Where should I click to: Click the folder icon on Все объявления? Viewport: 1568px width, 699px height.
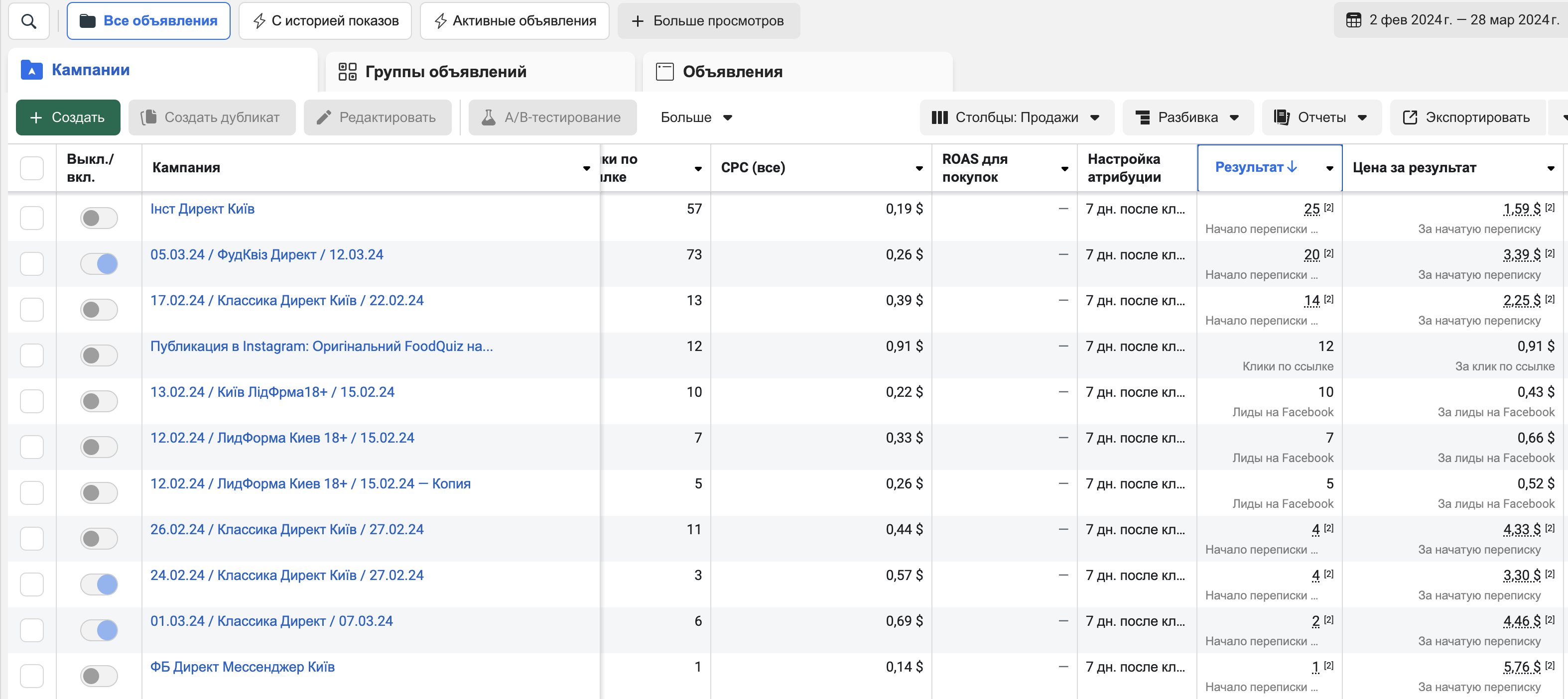click(88, 21)
